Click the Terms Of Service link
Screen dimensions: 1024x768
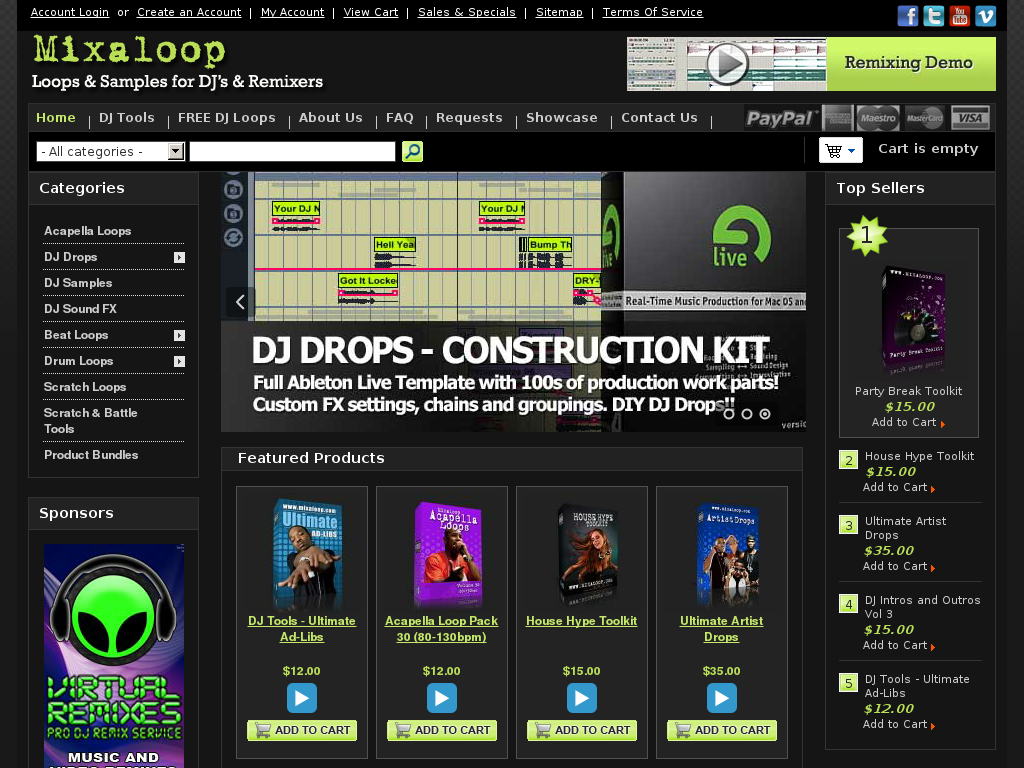click(x=652, y=12)
